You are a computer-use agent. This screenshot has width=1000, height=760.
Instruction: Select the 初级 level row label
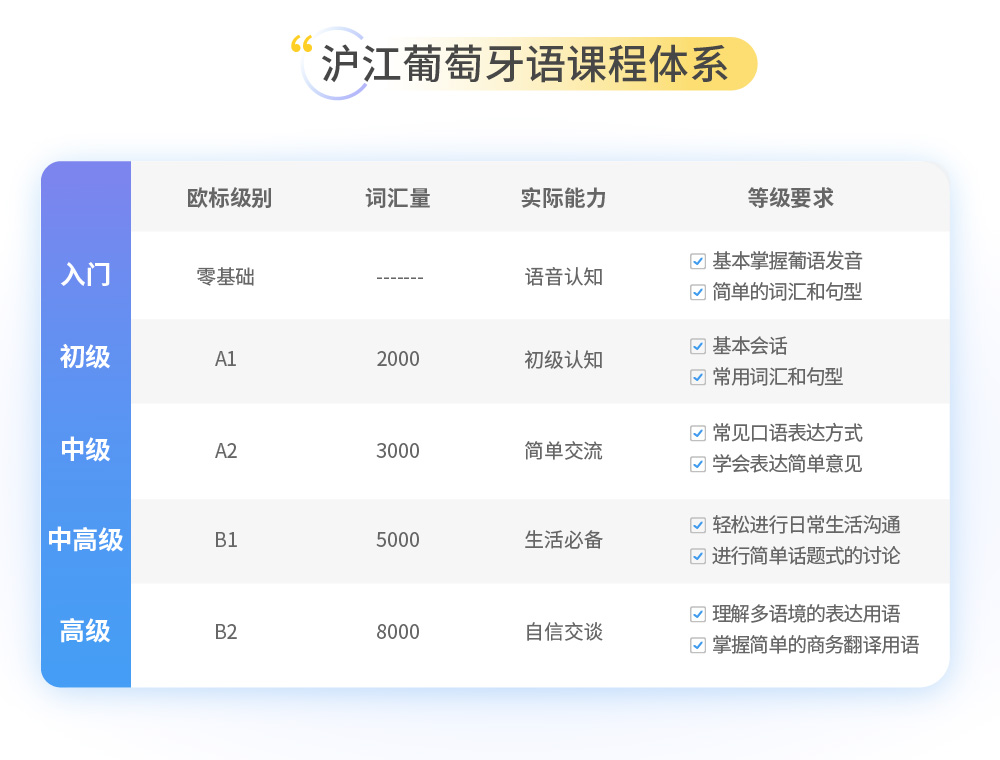point(86,357)
